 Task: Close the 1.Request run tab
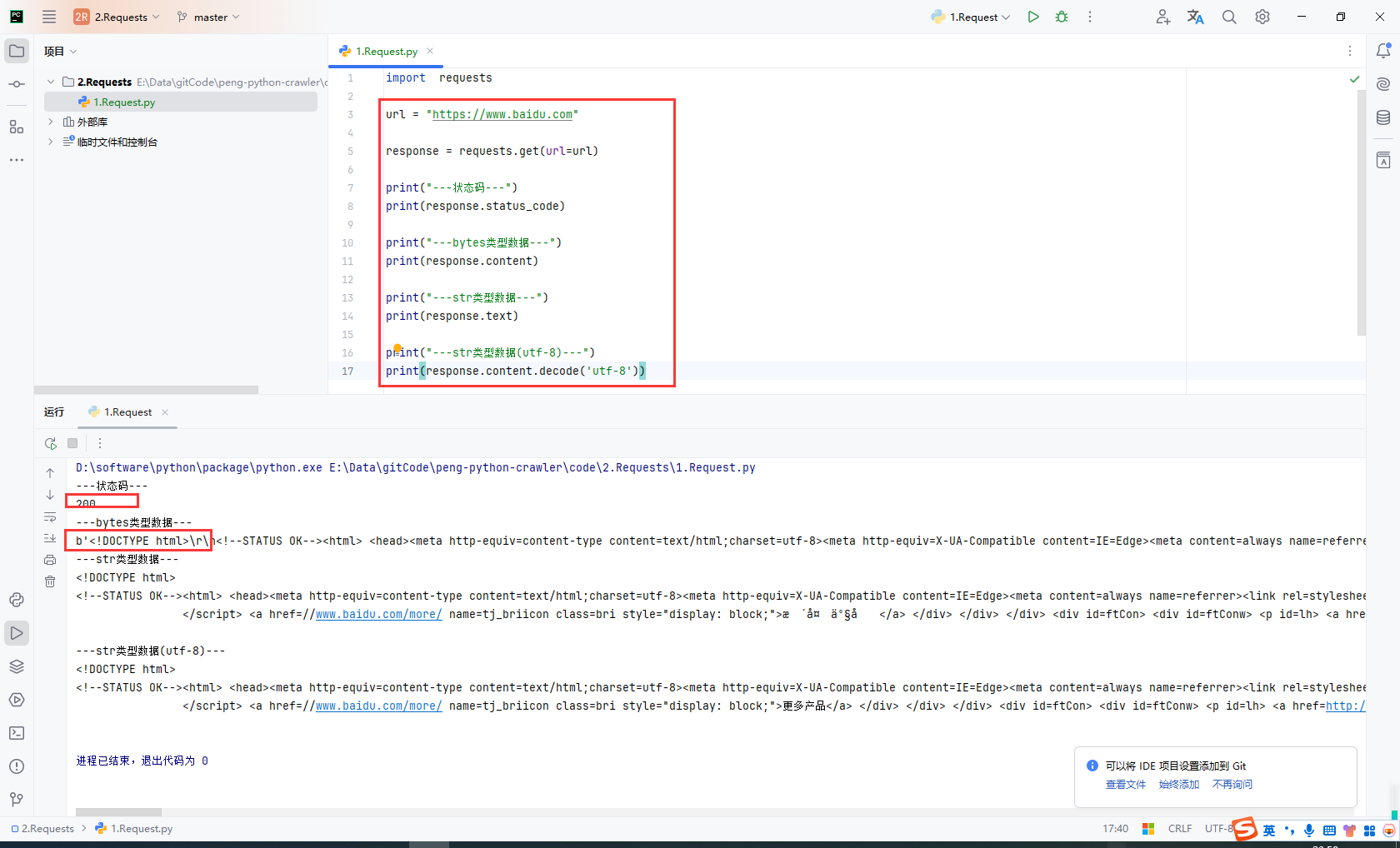[x=165, y=412]
